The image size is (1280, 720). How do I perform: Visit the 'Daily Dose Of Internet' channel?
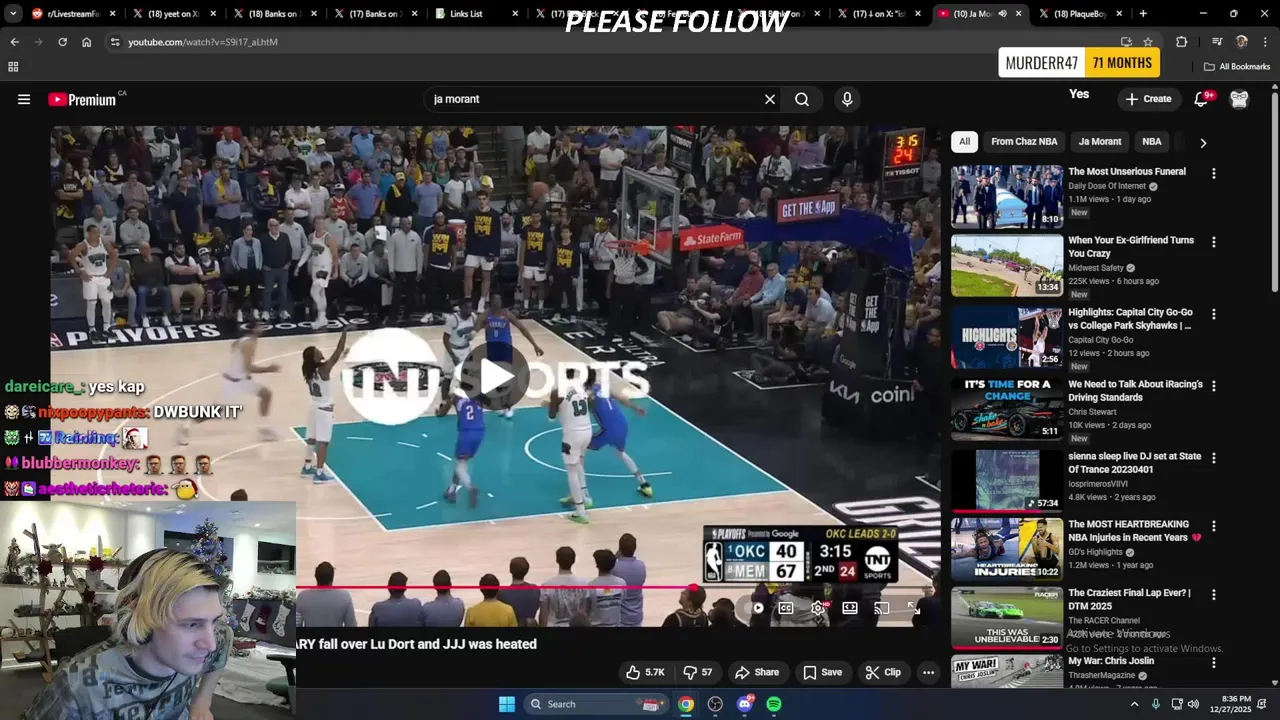(x=1106, y=186)
